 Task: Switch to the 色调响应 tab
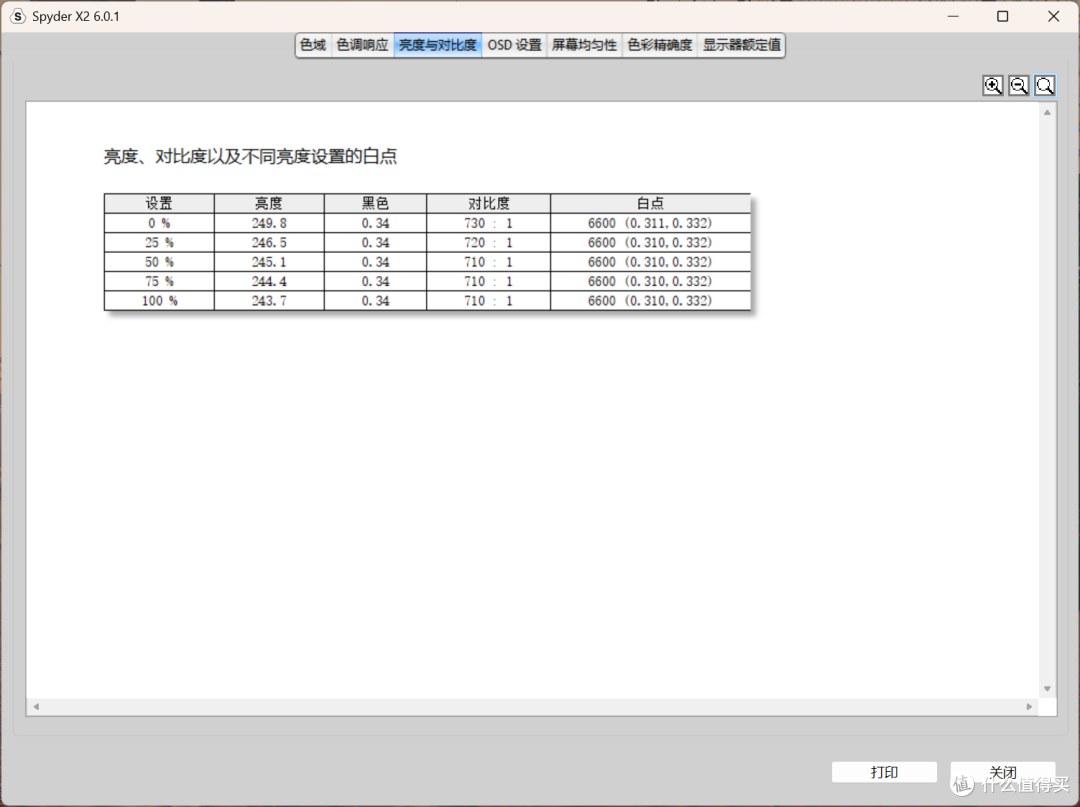point(362,45)
